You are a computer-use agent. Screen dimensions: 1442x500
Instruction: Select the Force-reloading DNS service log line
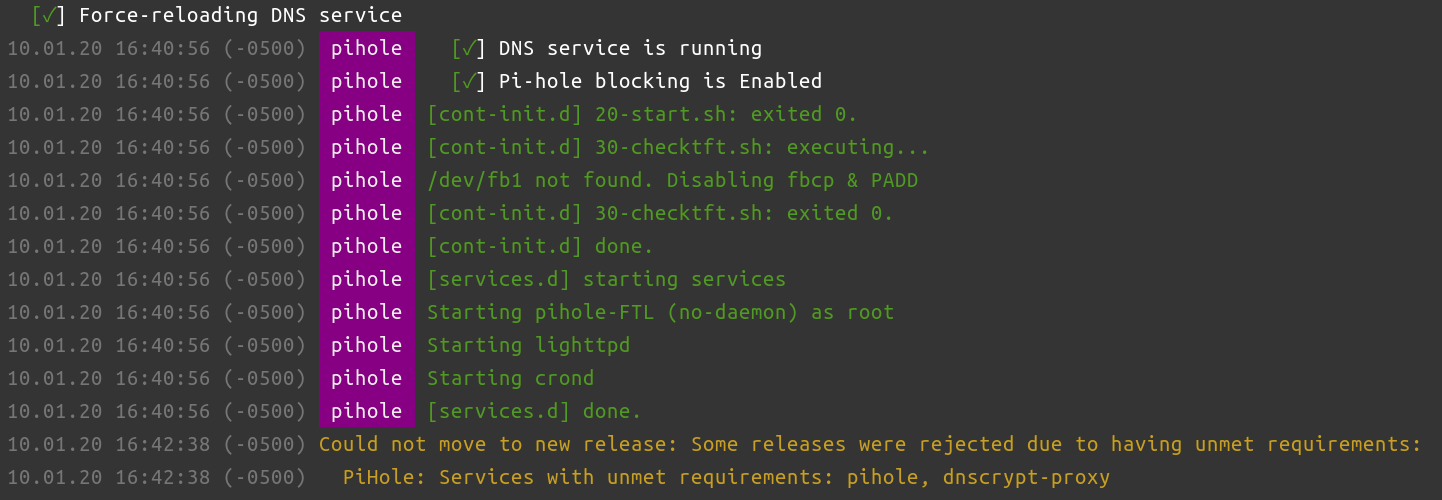click(x=240, y=16)
